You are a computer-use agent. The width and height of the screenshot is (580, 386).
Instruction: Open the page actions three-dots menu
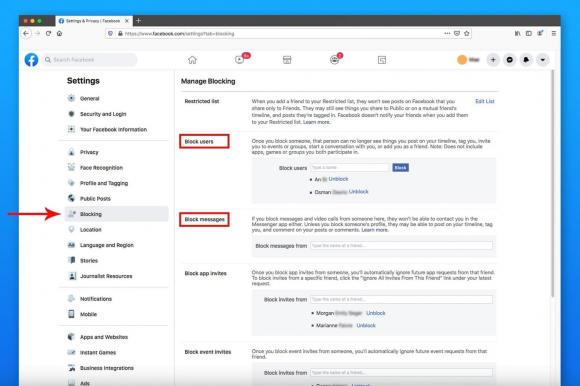(447, 33)
